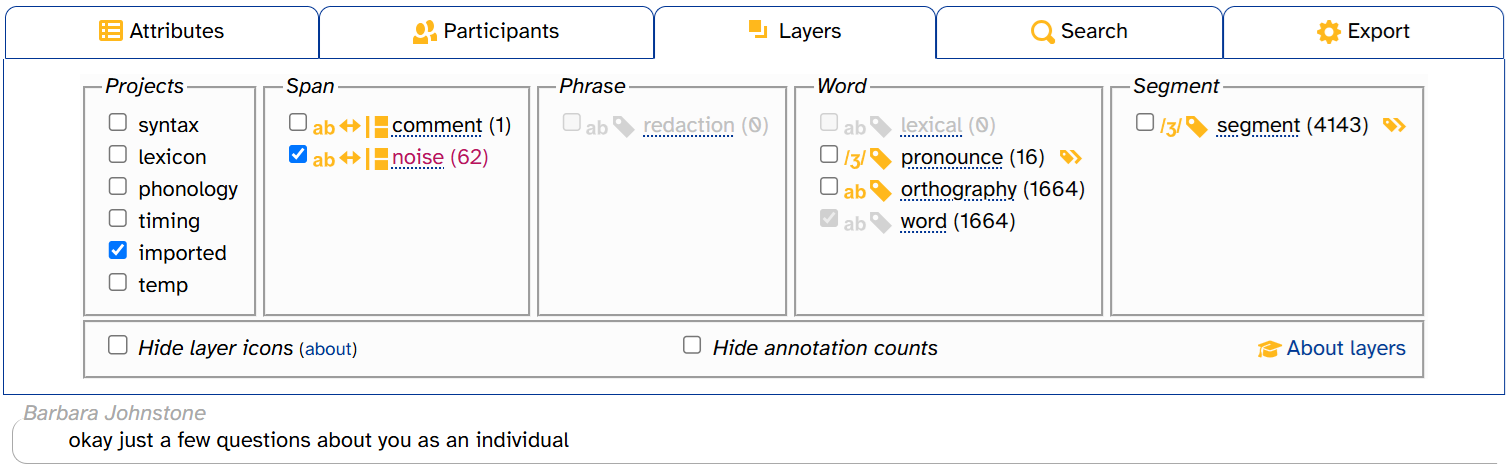This screenshot has width=1510, height=470.
Task: Open the About layers link
Action: click(x=1346, y=348)
